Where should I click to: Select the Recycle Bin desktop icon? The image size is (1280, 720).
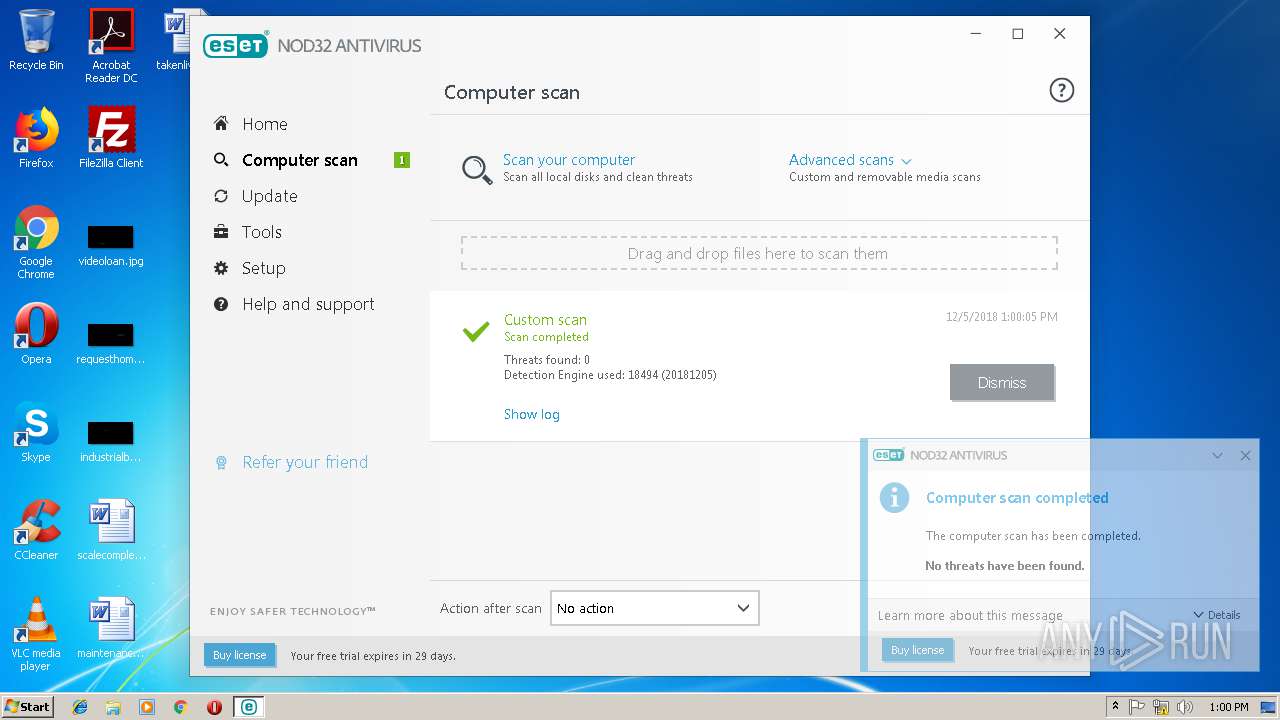[36, 41]
